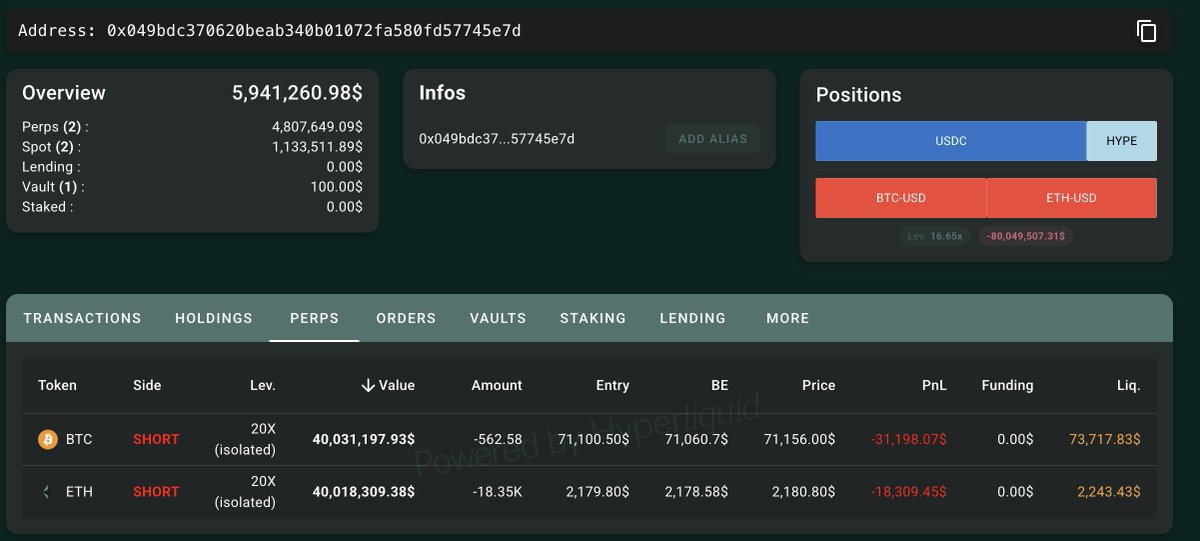Screen dimensions: 1200x541
Task: Copy the wallet address with the copy icon
Action: coord(1146,31)
